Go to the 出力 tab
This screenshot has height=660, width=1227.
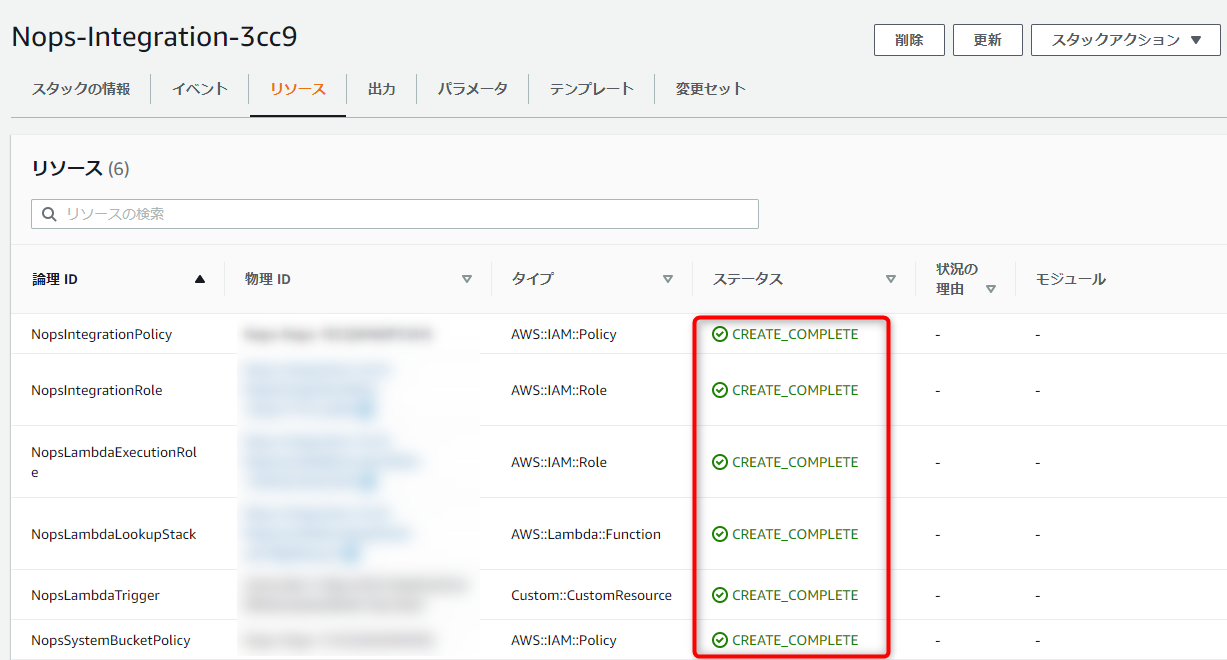click(382, 89)
